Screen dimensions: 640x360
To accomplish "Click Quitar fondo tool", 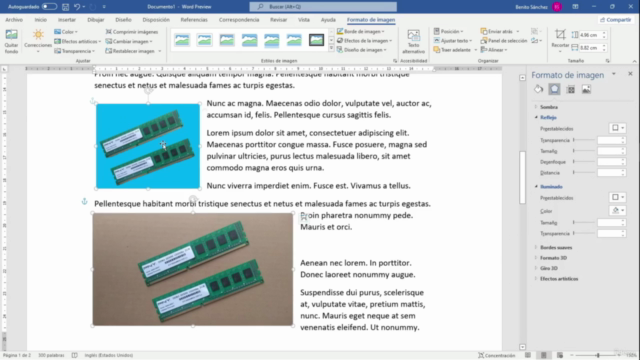I will point(11,41).
